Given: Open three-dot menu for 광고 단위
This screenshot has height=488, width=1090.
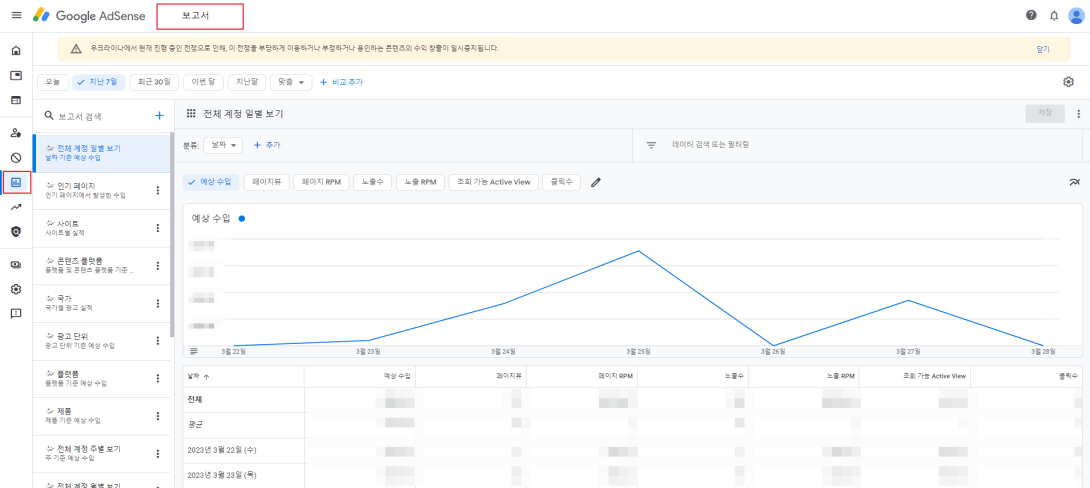Looking at the screenshot, I should [x=158, y=341].
